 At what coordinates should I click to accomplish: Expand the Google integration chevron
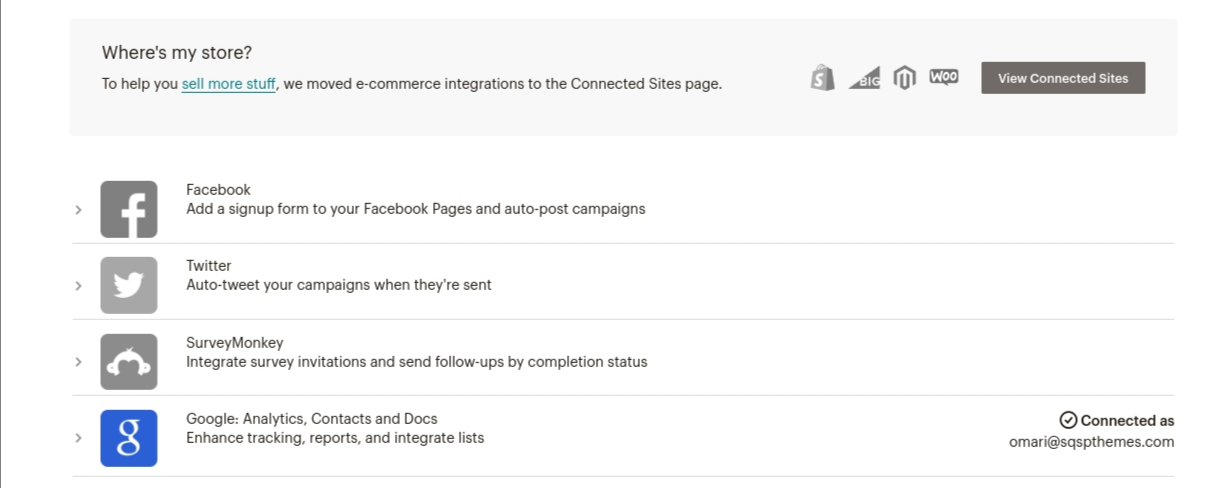(x=78, y=438)
